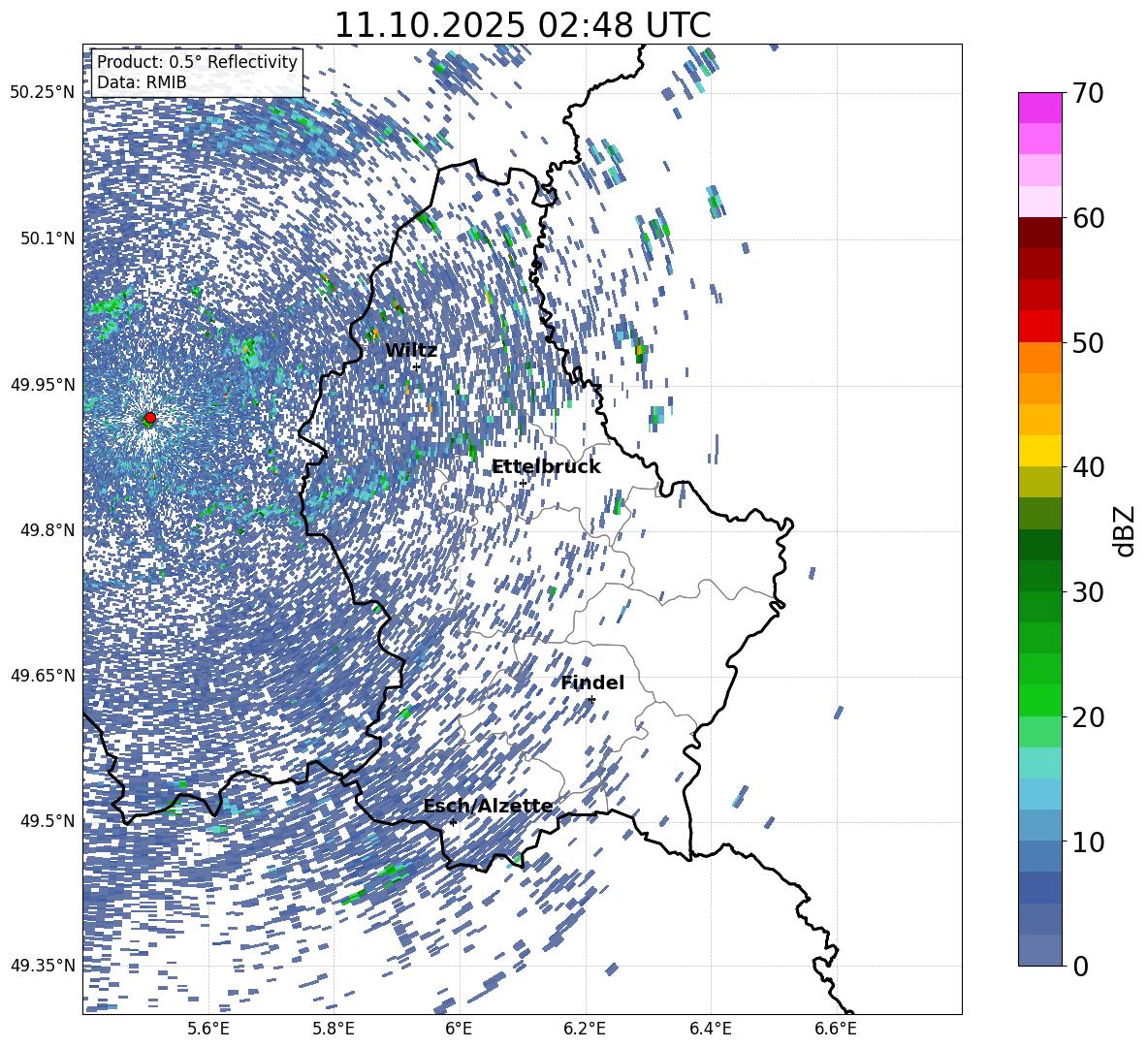Image resolution: width=1148 pixels, height=1048 pixels.
Task: Click the 49.35°N latitude label
Action: (x=43, y=966)
